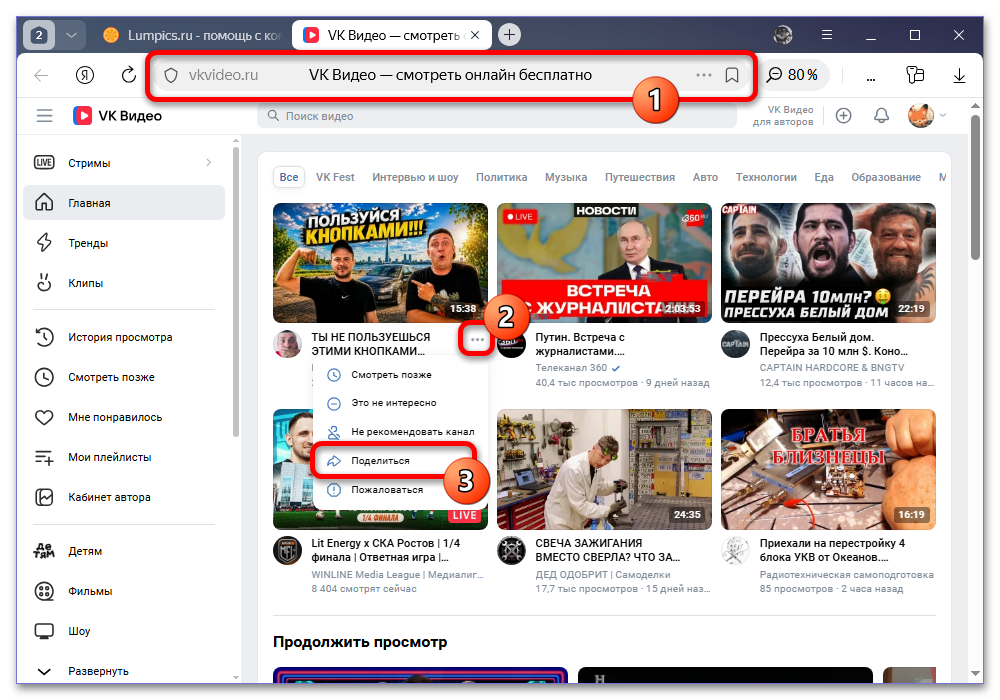Toggle VK Видео sidebar hamburger menu

point(45,116)
